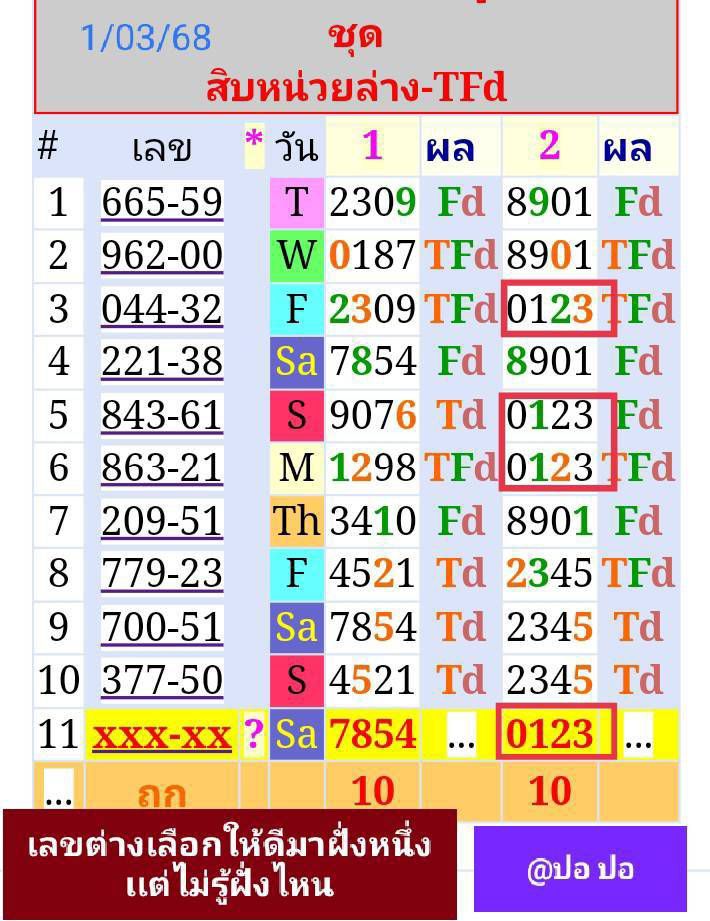The width and height of the screenshot is (710, 921).
Task: Click the วัน column header
Action: coord(296,148)
